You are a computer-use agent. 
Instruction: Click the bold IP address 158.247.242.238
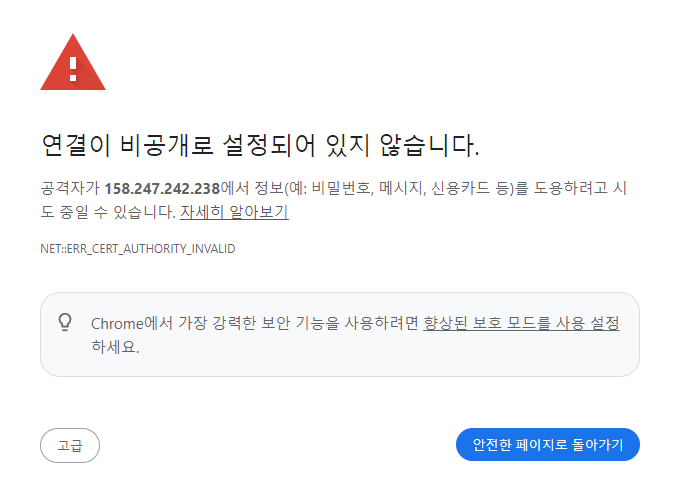click(162, 189)
